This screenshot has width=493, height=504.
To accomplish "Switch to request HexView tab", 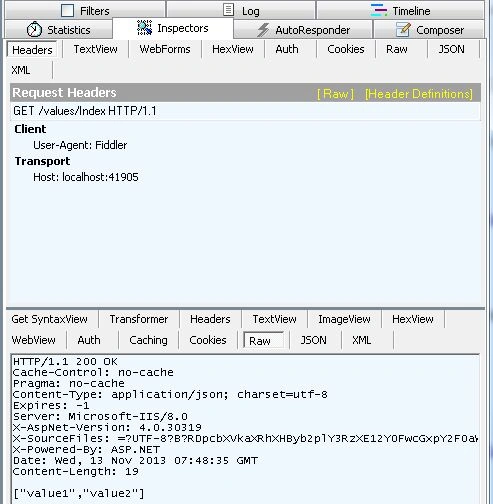I will tap(233, 49).
